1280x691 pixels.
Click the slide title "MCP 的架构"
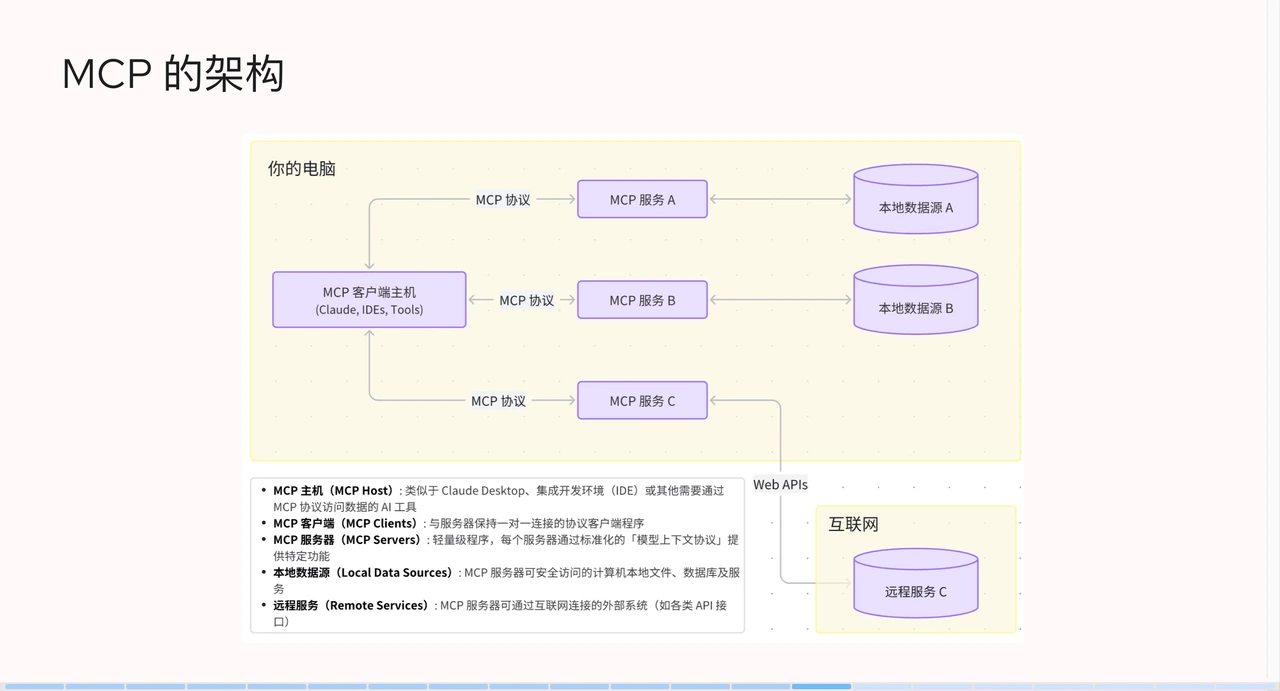point(173,75)
